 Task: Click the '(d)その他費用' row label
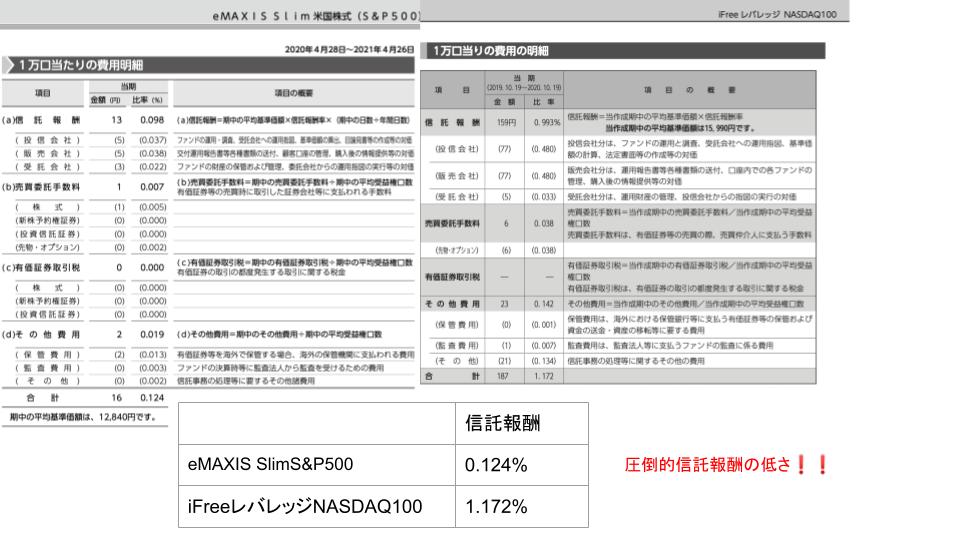coord(42,334)
